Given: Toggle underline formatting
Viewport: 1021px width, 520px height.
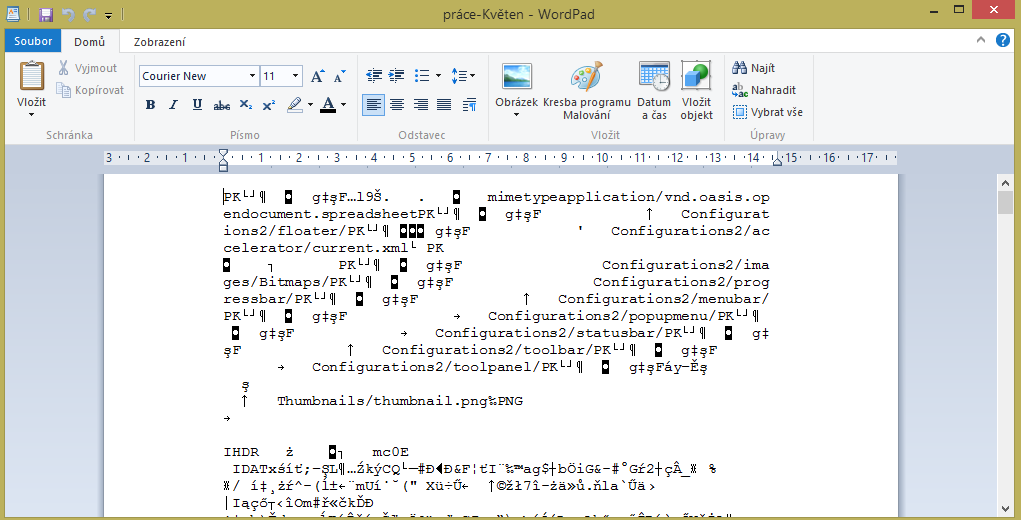Looking at the screenshot, I should (197, 105).
